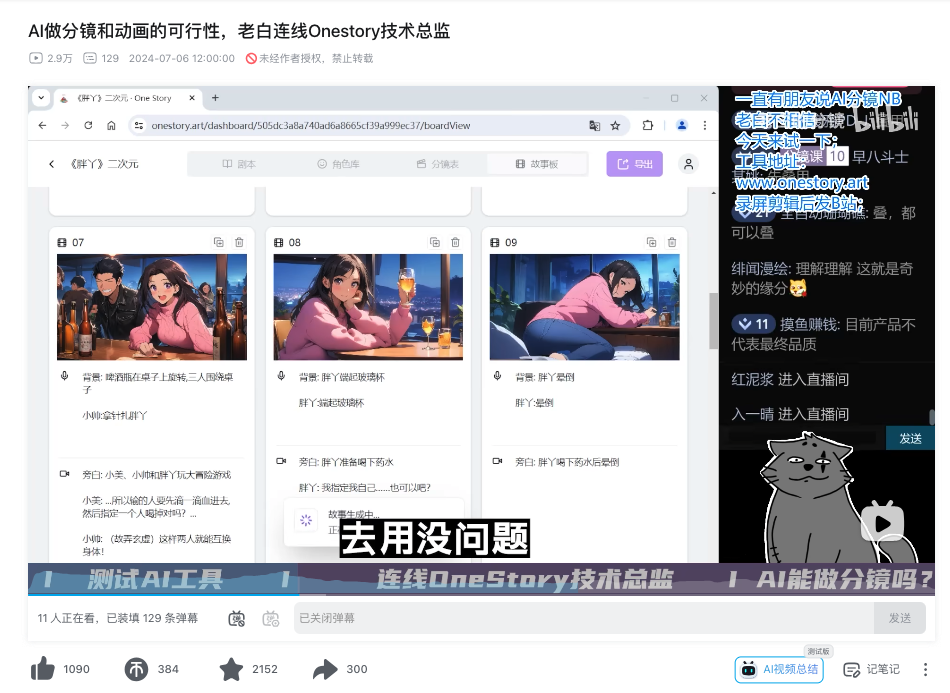Open the panel 08 storyboard image
Image resolution: width=950 pixels, height=693 pixels.
tap(368, 307)
